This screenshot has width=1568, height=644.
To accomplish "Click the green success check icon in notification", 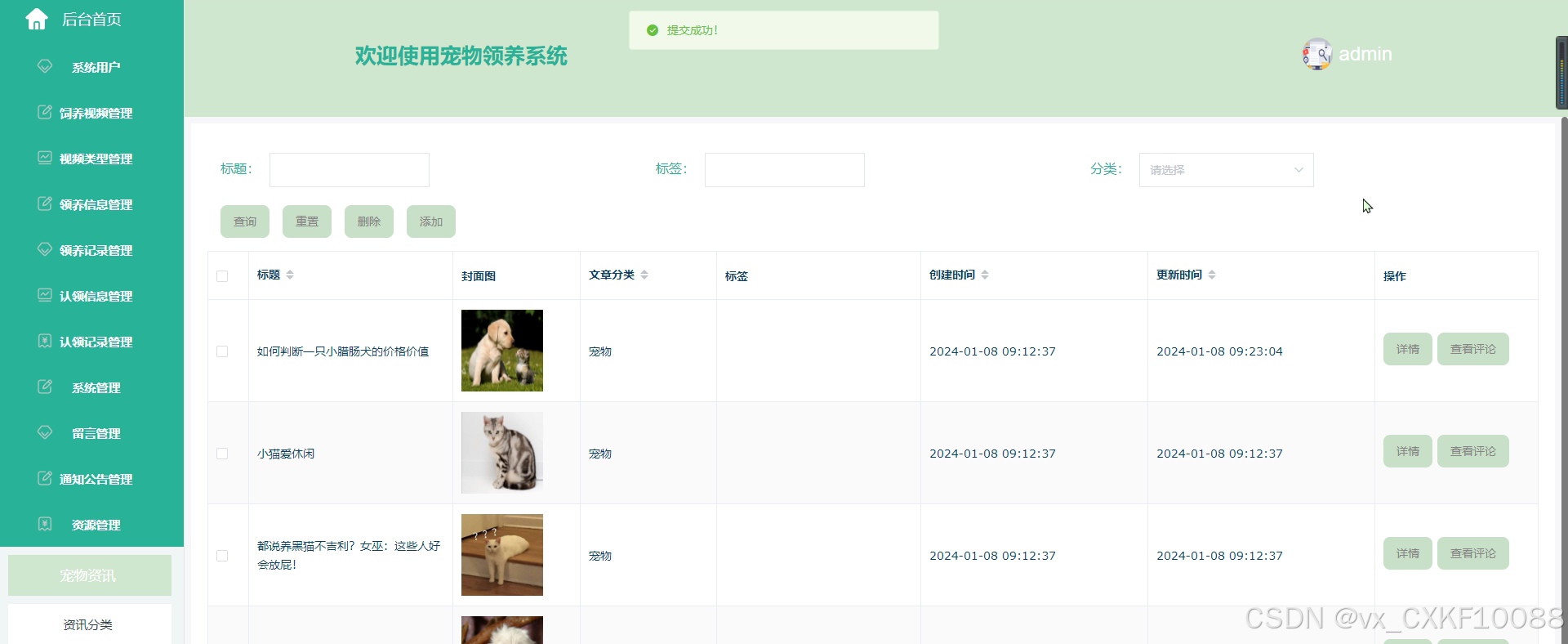I will tap(653, 30).
